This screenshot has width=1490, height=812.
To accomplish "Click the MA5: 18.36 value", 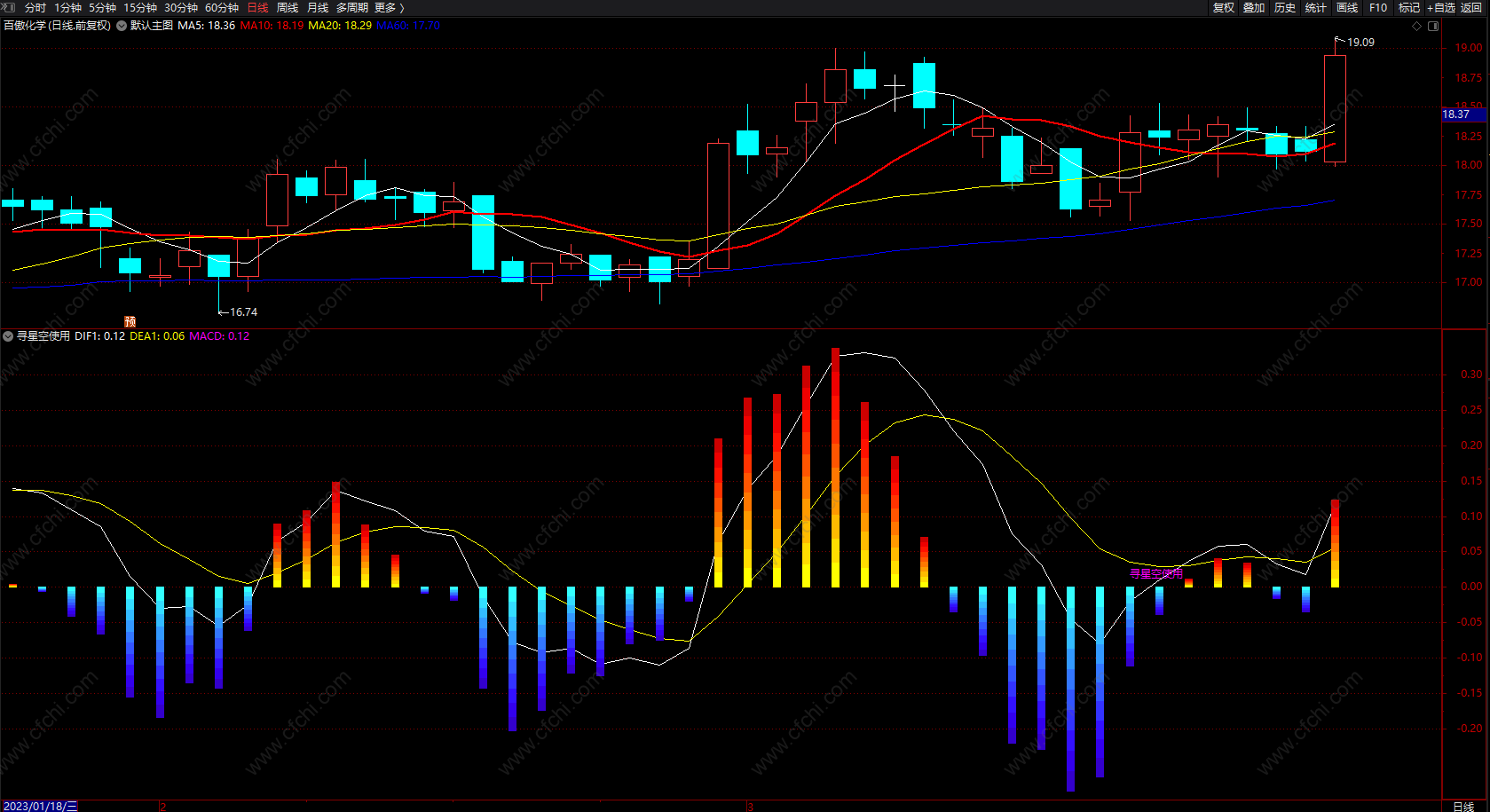I will coord(207,26).
